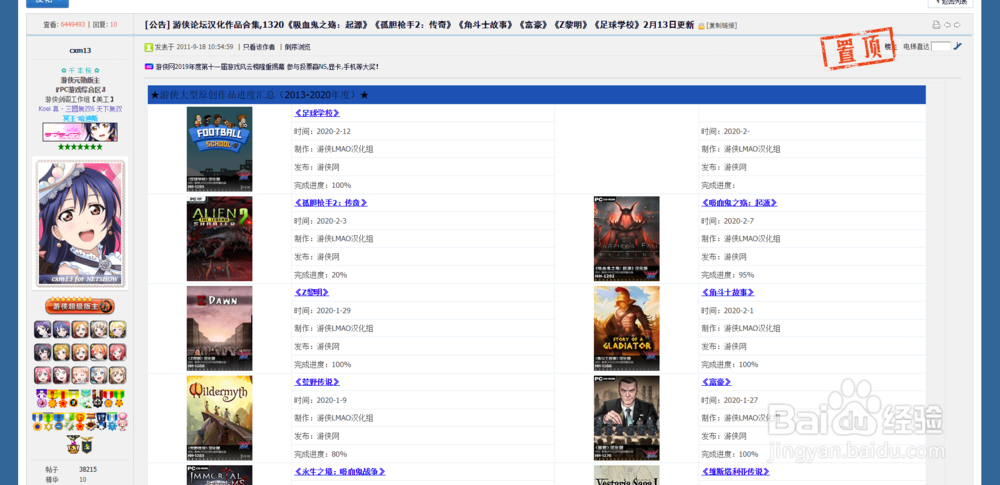The width and height of the screenshot is (1000, 485).
Task: Open the Wildermyth cover image
Action: coord(219,418)
